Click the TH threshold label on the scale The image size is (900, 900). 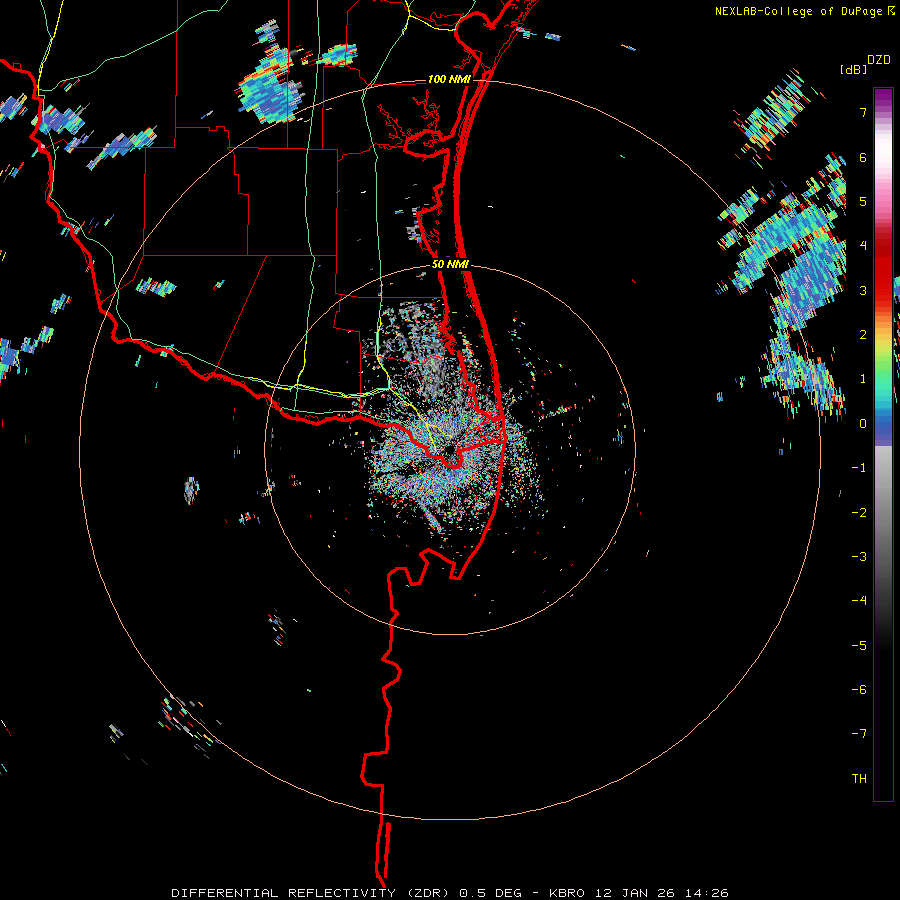859,779
